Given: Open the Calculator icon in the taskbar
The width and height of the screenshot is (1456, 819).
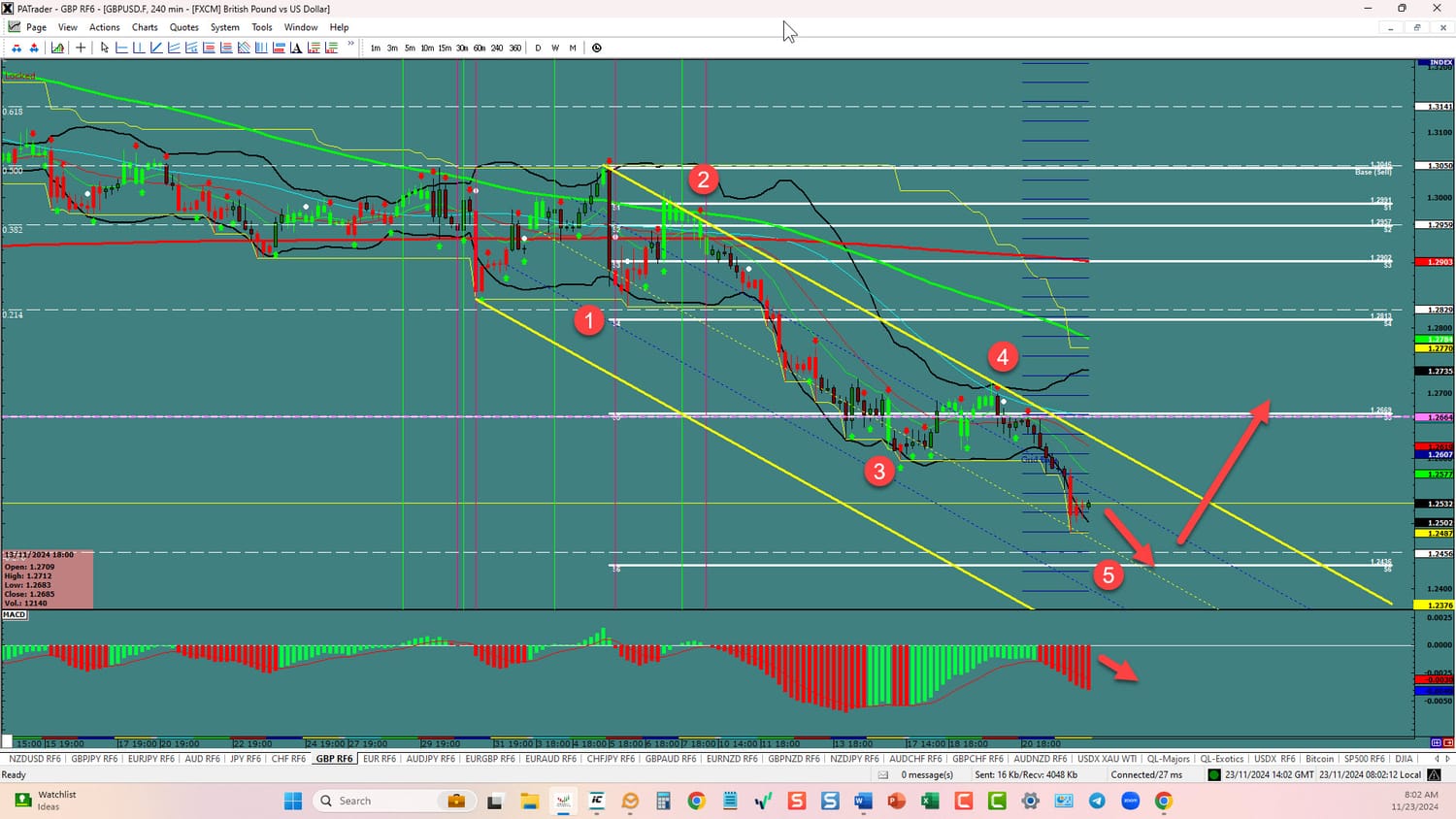Looking at the screenshot, I should (663, 801).
